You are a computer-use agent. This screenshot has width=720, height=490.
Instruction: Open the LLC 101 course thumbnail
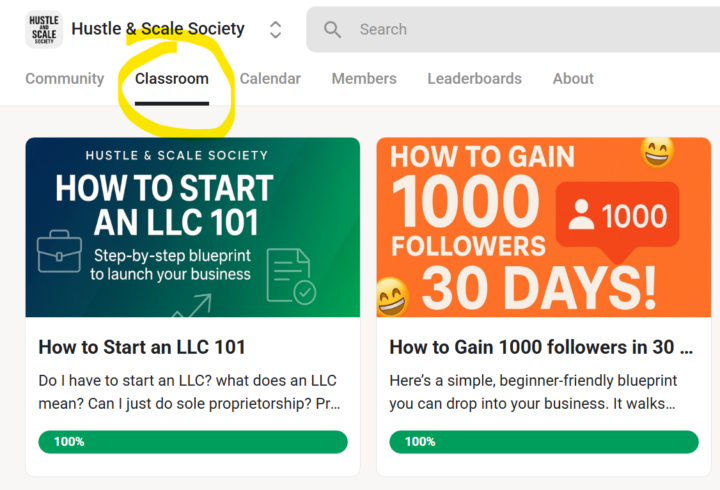pyautogui.click(x=192, y=227)
